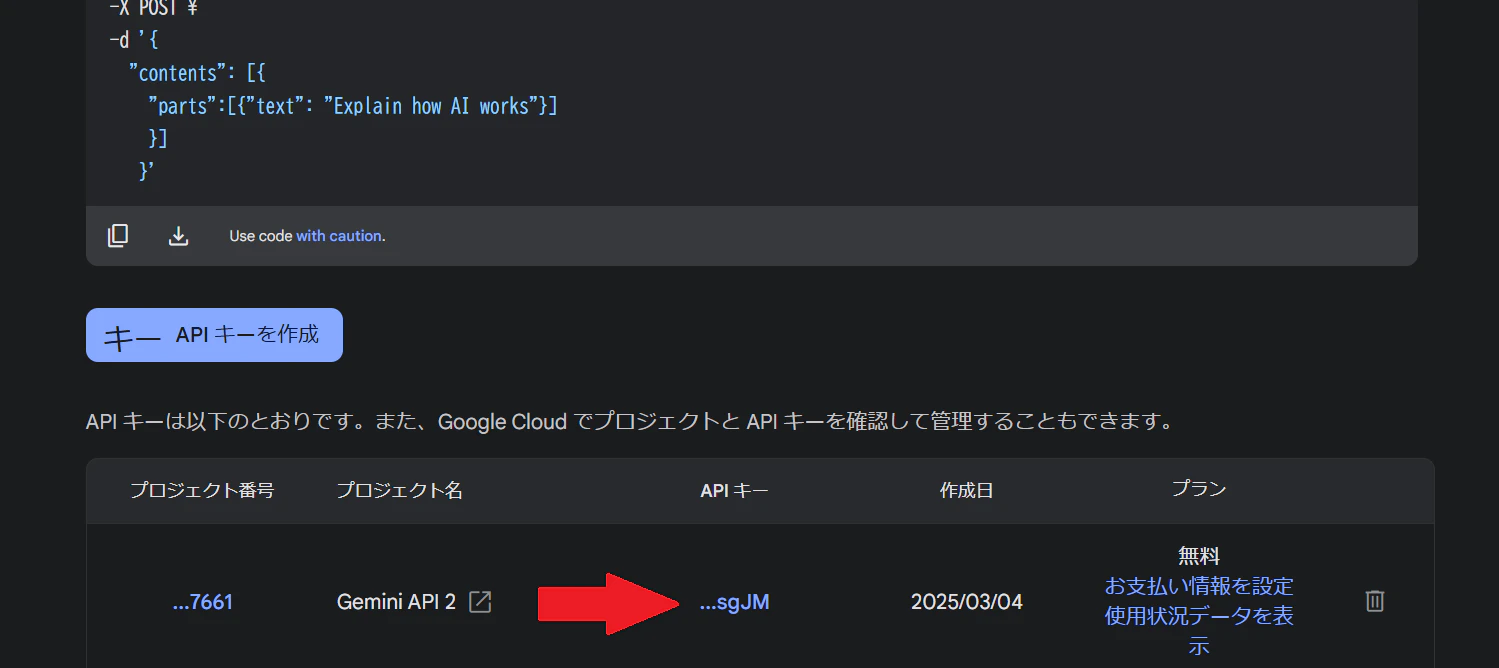Click the 無料 plan label

click(1199, 556)
